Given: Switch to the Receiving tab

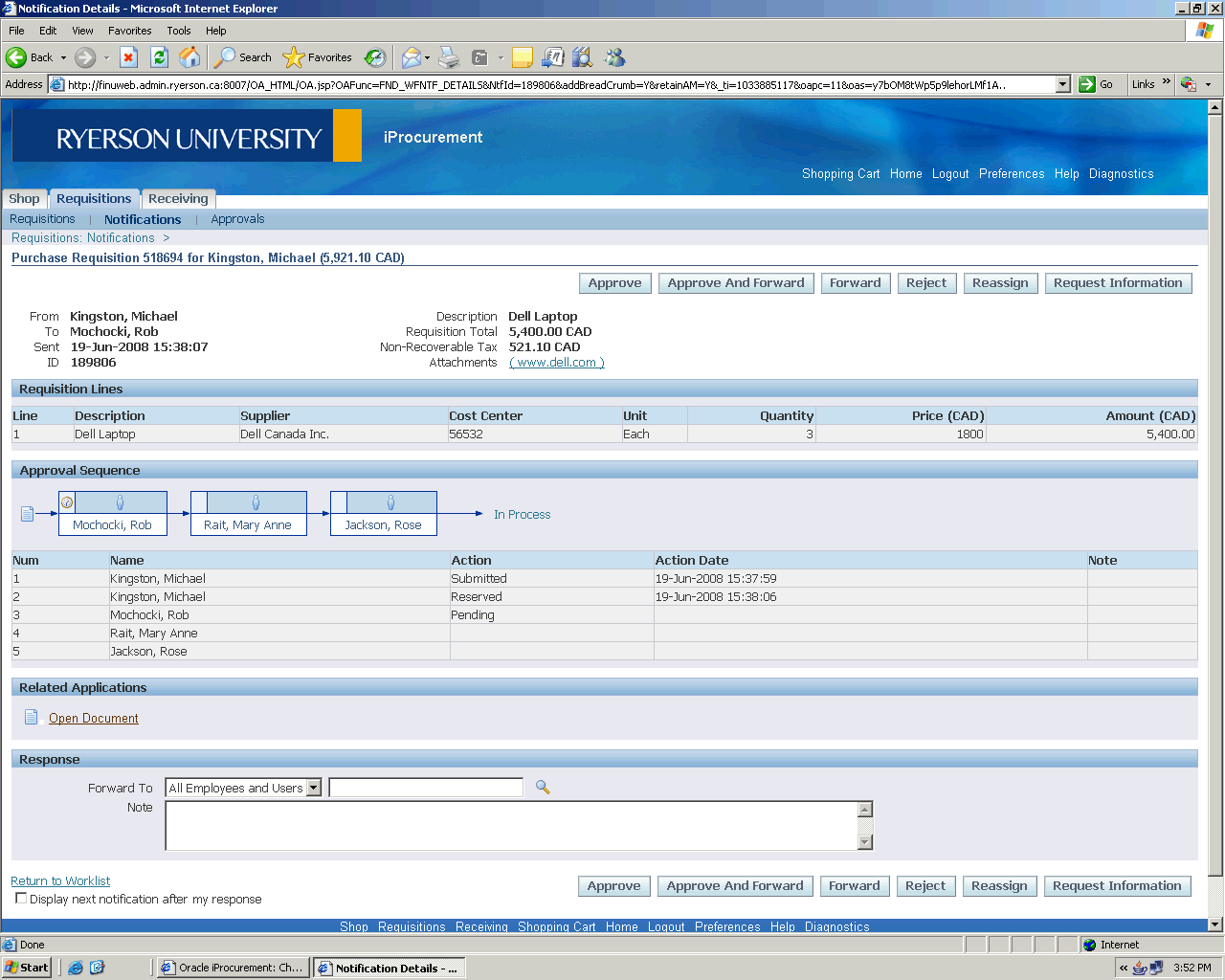Looking at the screenshot, I should [x=178, y=199].
